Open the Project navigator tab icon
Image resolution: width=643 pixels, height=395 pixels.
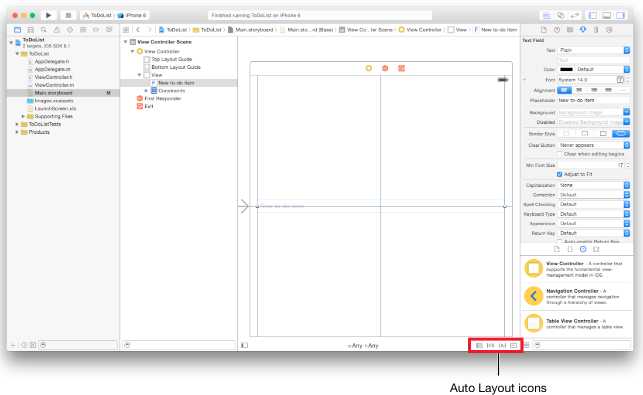[x=17, y=30]
